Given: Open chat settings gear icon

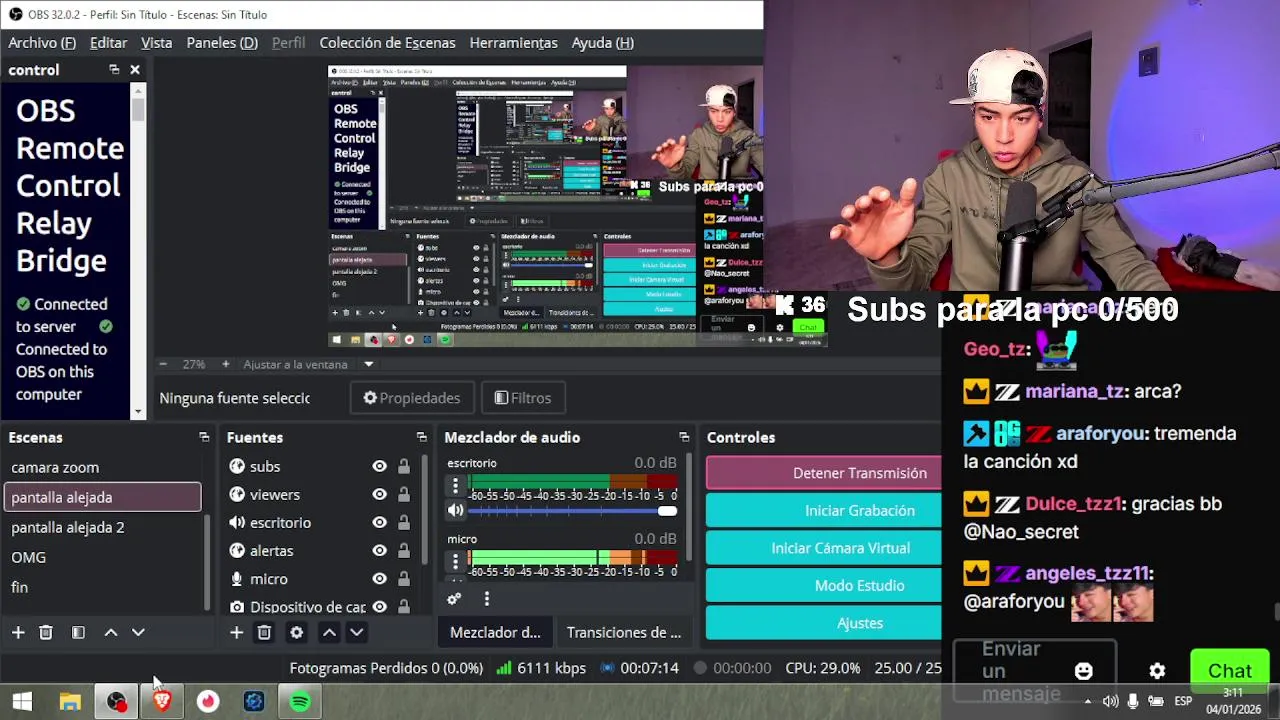Looking at the screenshot, I should pyautogui.click(x=1157, y=671).
